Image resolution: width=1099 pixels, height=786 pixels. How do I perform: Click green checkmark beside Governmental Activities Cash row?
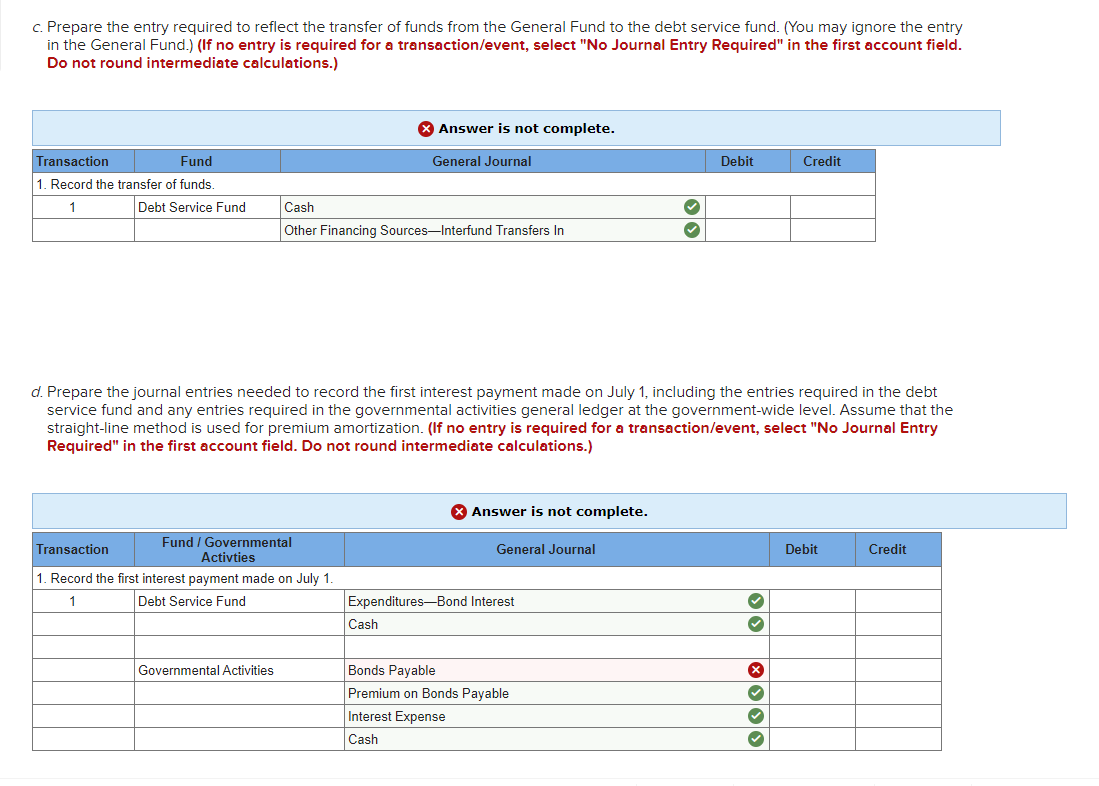pos(756,739)
